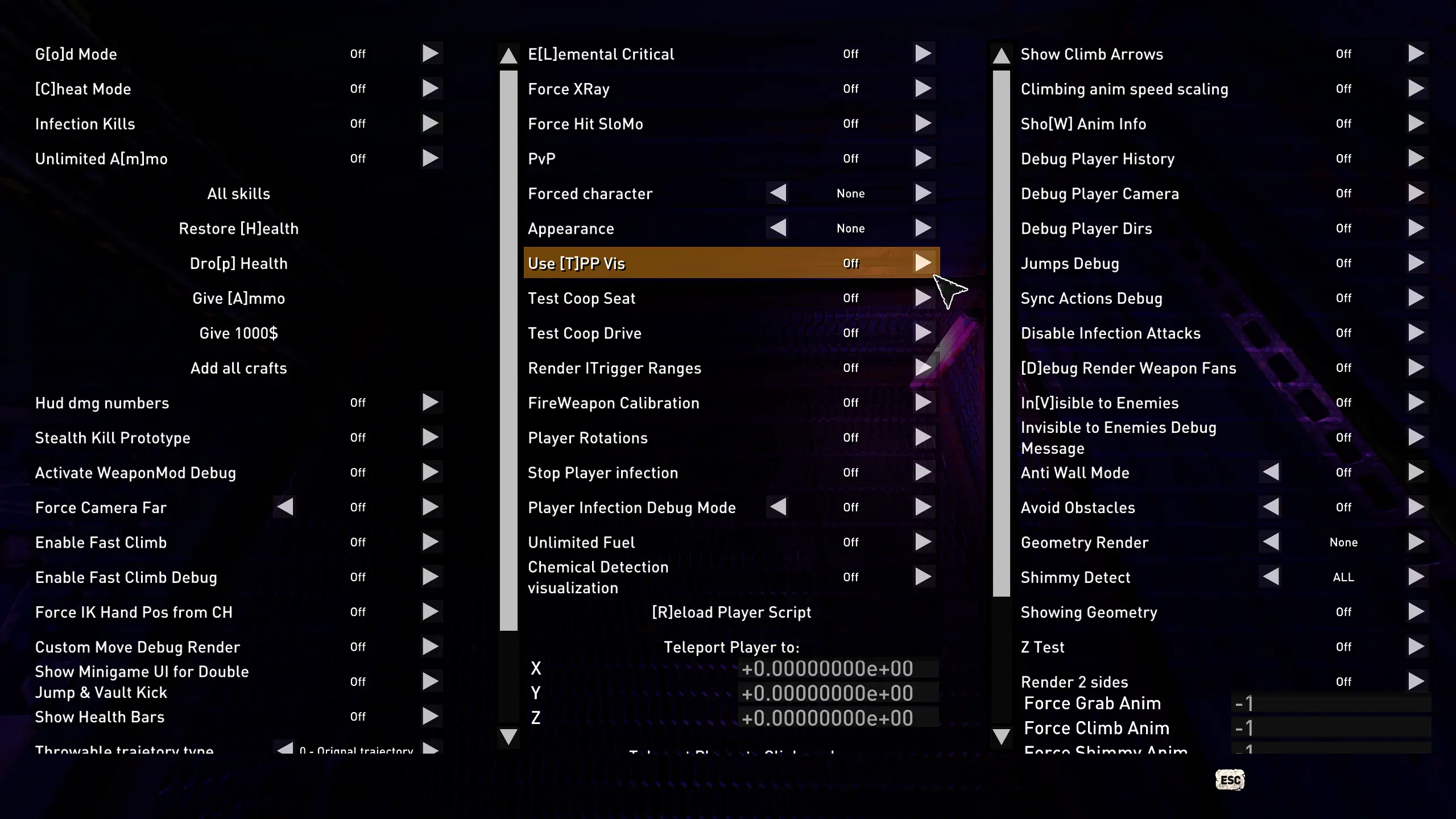
Task: Expand the left arrow next to Geometry Render
Action: 1270,542
